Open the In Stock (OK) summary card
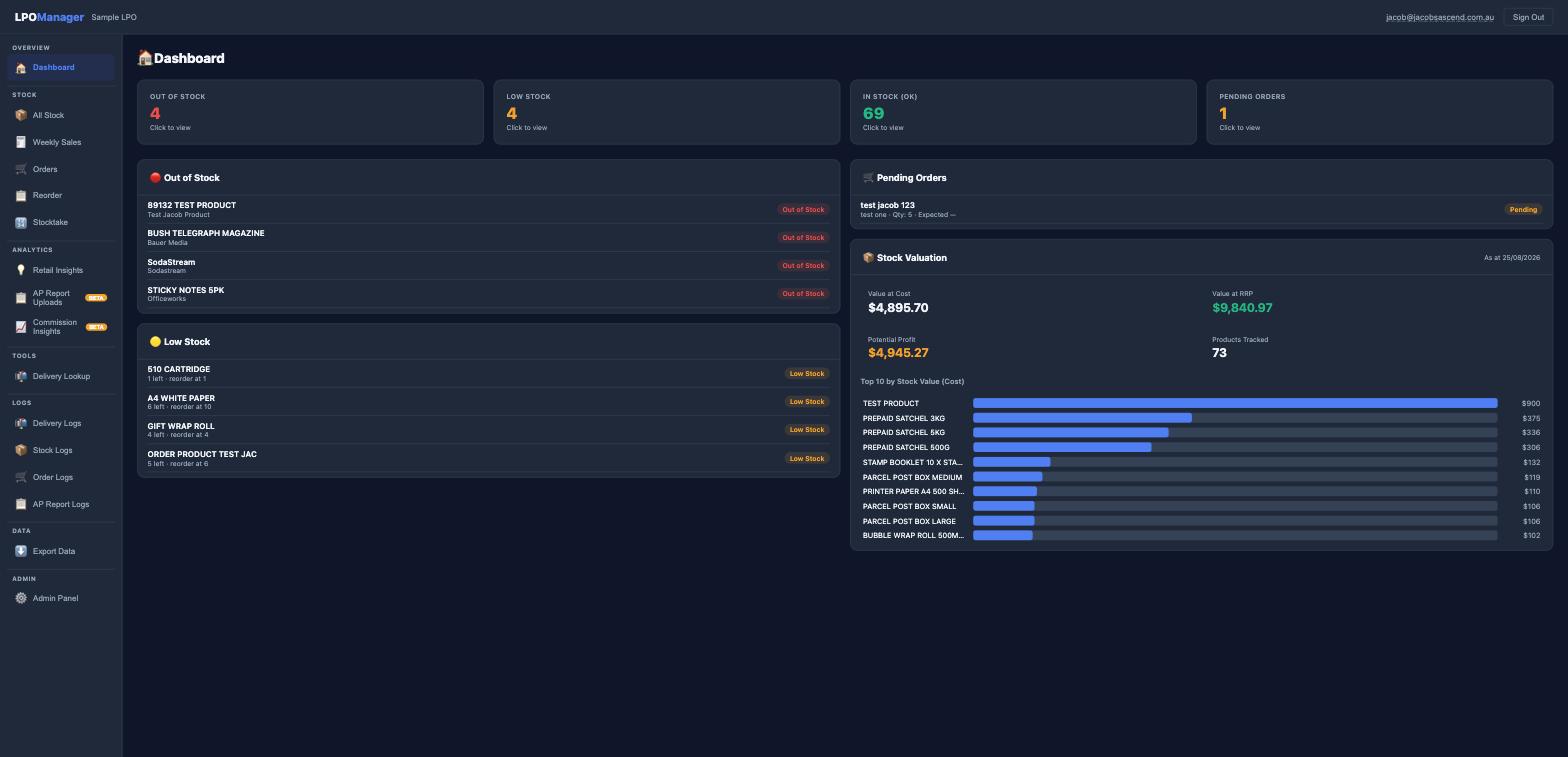Screen dimensions: 1568x757 pos(1023,112)
